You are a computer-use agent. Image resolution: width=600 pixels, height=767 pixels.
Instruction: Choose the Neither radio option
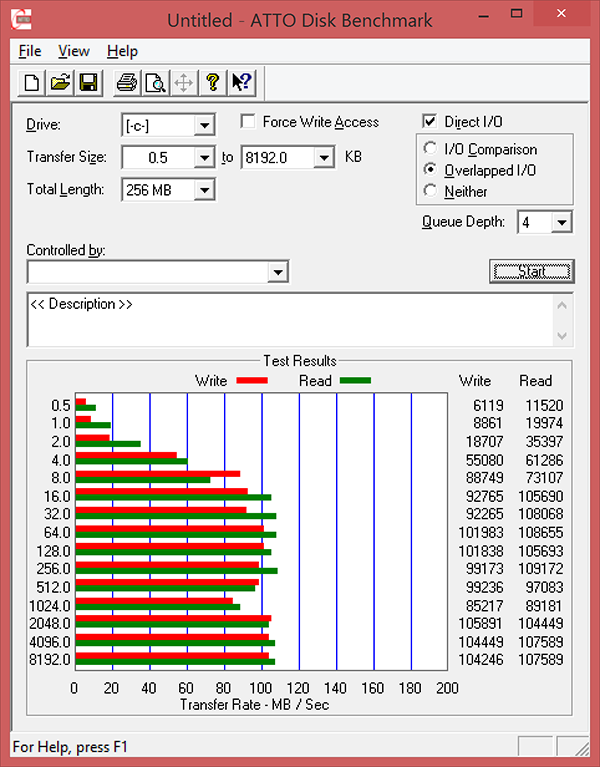tap(430, 190)
